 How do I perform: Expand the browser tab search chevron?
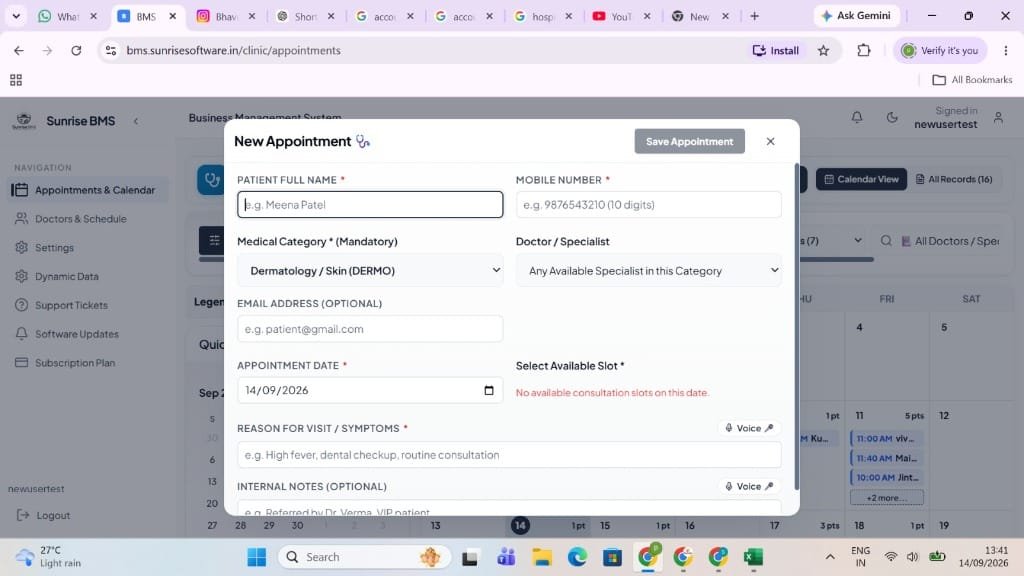coord(16,16)
